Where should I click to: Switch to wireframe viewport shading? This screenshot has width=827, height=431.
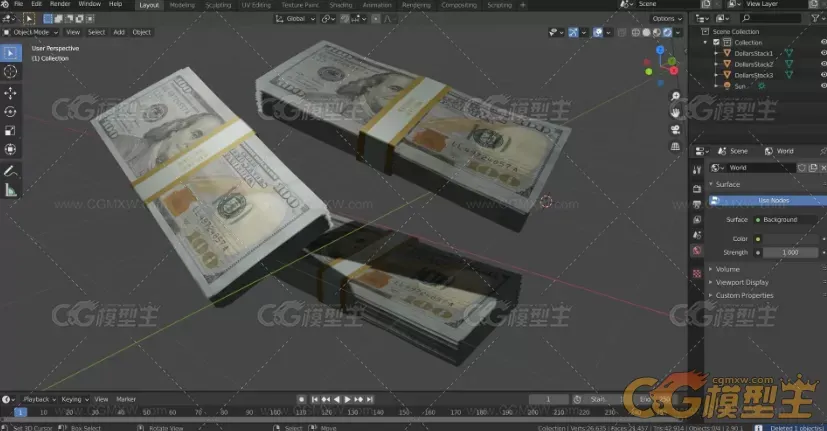coord(636,33)
